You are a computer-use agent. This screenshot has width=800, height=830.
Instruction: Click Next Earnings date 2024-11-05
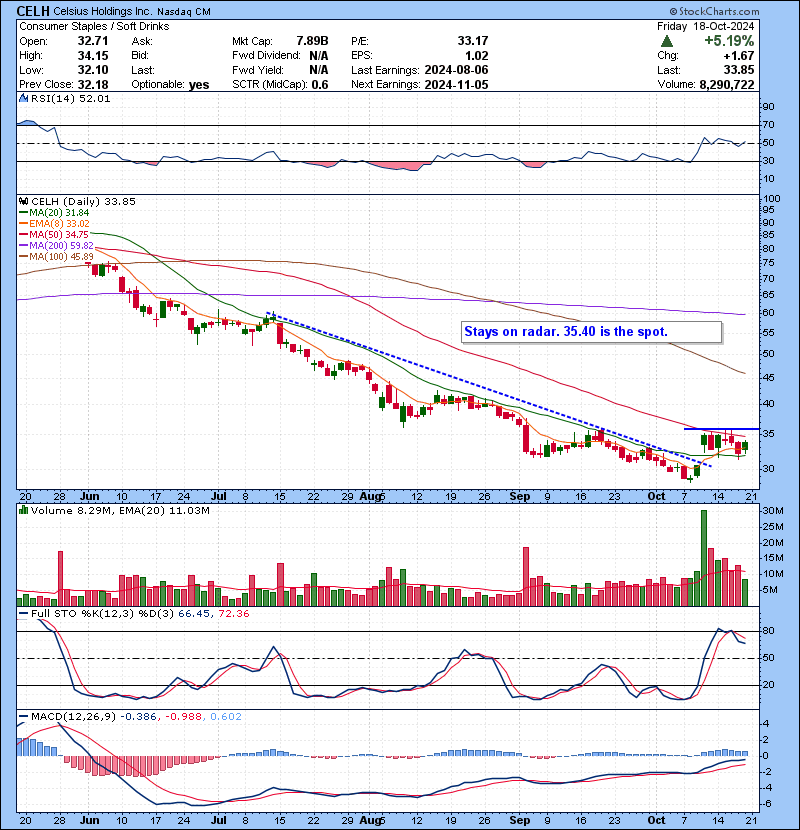pyautogui.click(x=456, y=85)
